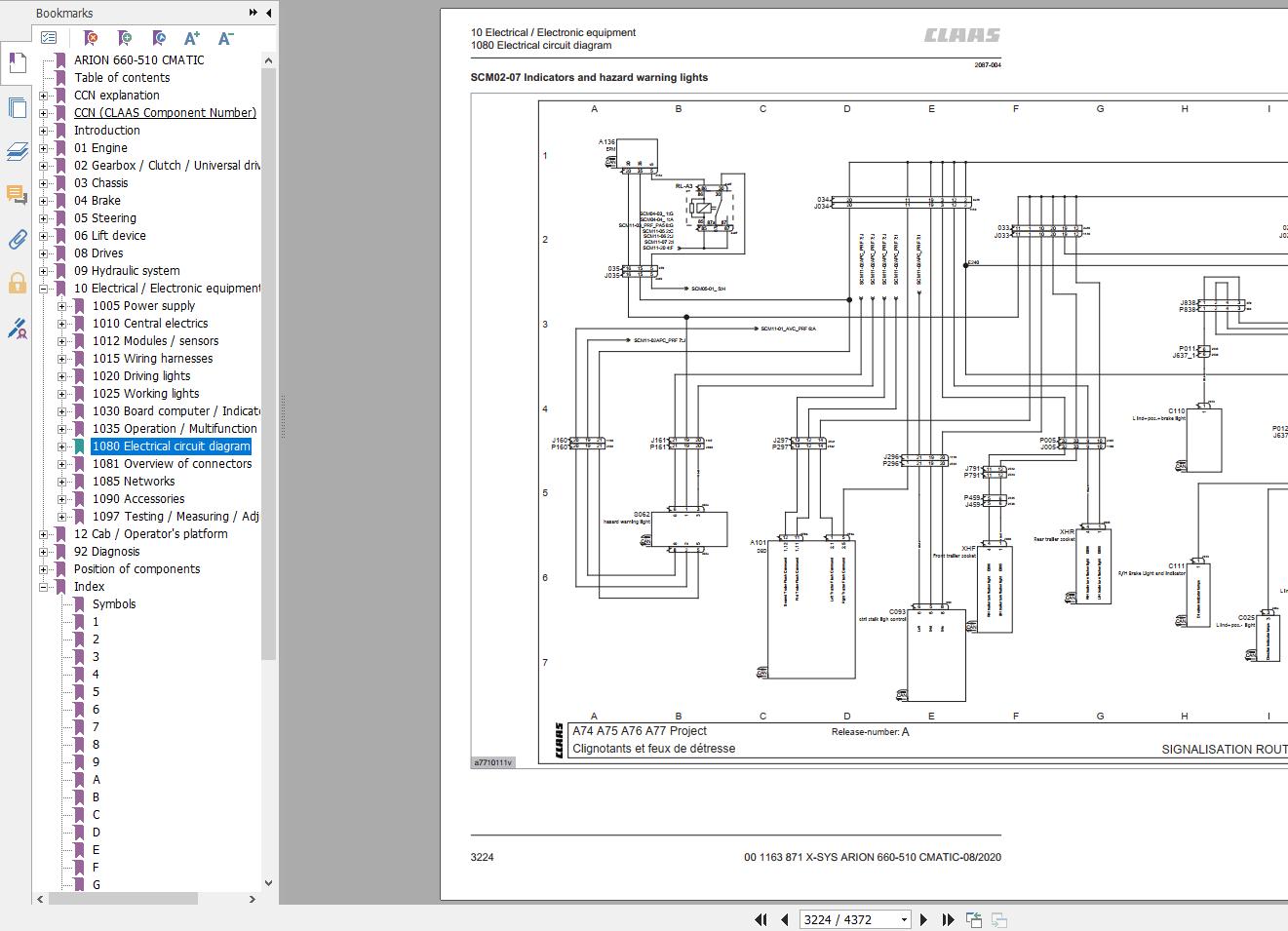Collapse the 10 Electrical / Electronic equipment node

(44, 289)
